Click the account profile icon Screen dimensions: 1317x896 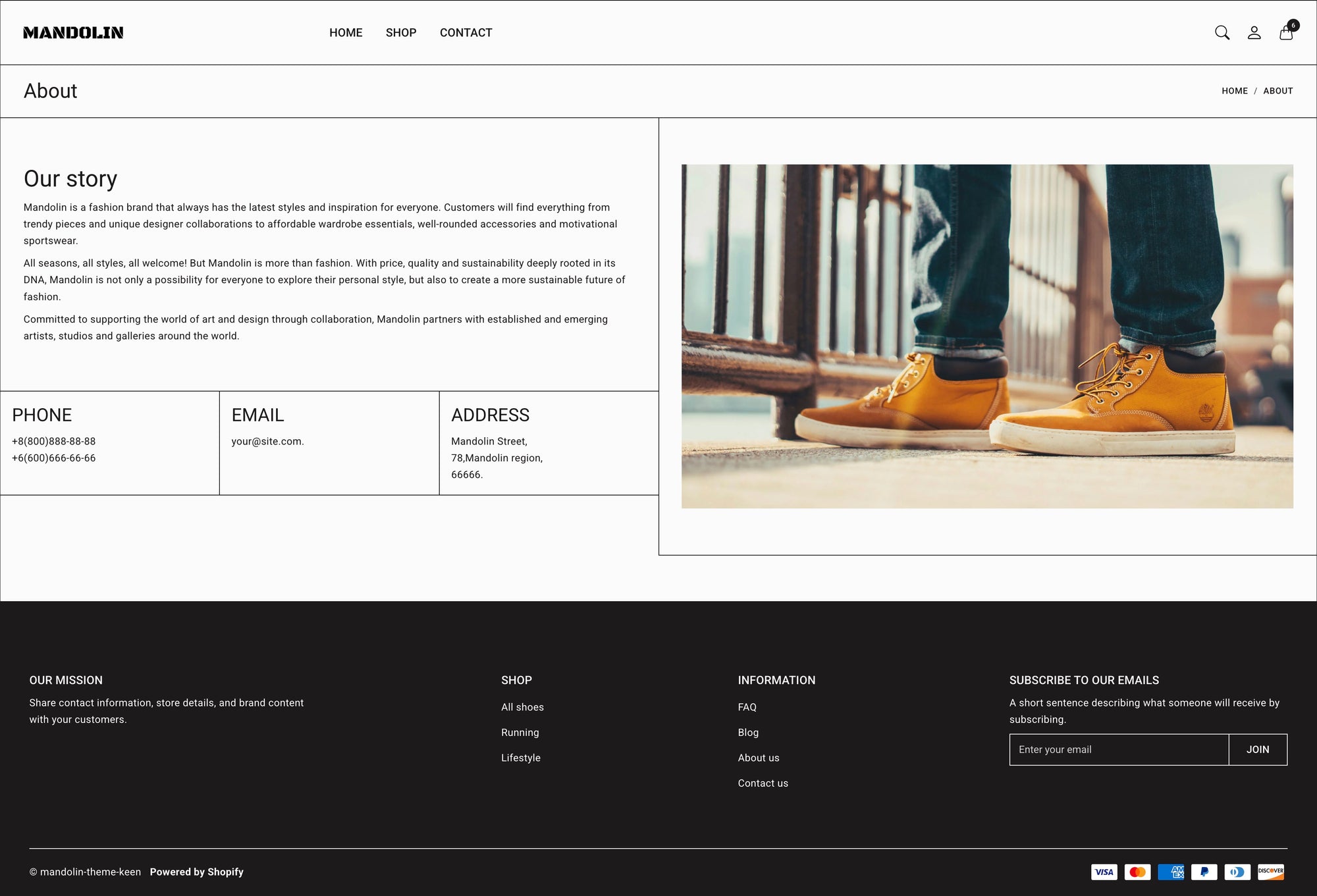pyautogui.click(x=1254, y=33)
